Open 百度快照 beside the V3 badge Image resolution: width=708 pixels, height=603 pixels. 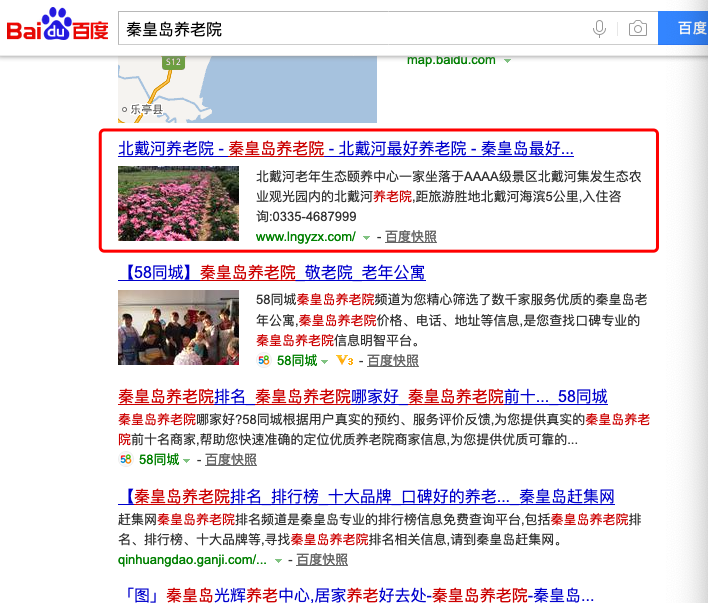click(x=393, y=360)
